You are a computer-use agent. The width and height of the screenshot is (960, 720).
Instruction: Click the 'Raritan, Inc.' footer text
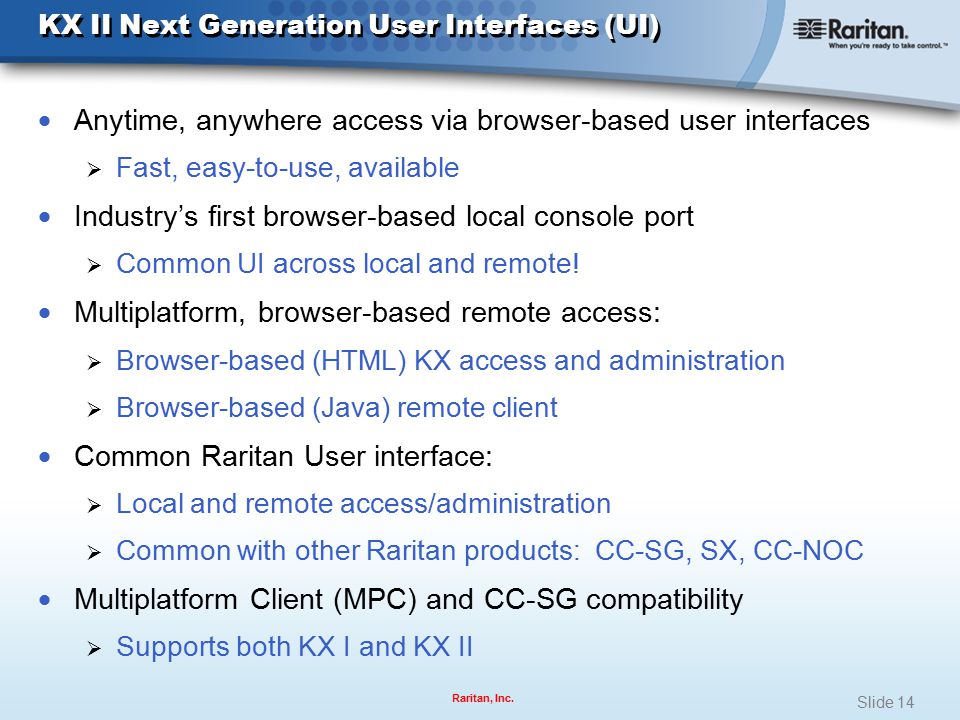click(482, 698)
